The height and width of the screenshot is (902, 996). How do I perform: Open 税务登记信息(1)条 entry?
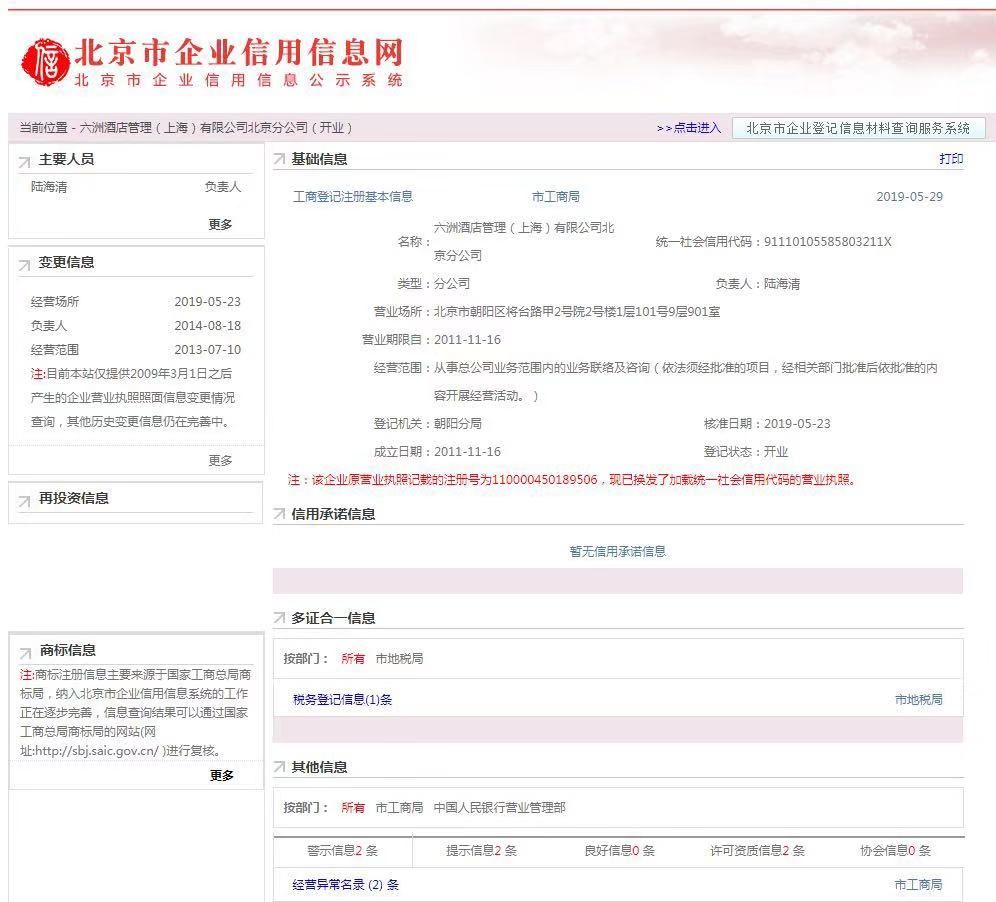pyautogui.click(x=342, y=699)
